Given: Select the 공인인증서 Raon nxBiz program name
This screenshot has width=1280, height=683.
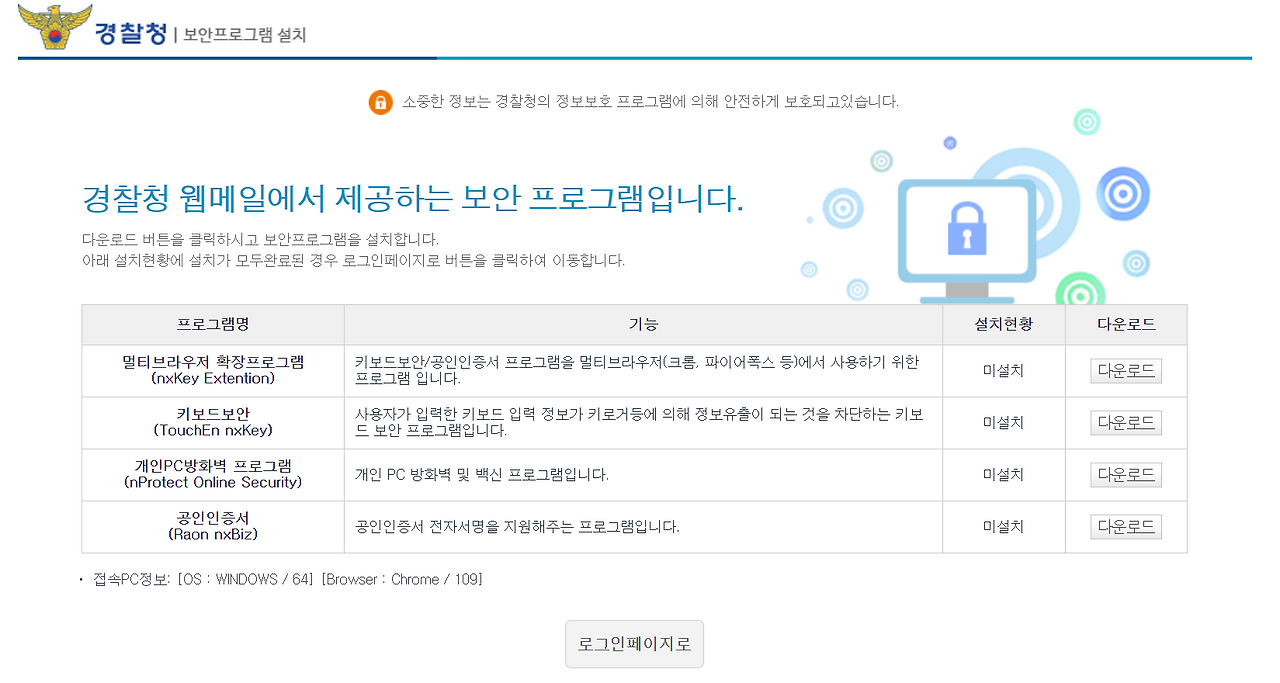Looking at the screenshot, I should 211,526.
